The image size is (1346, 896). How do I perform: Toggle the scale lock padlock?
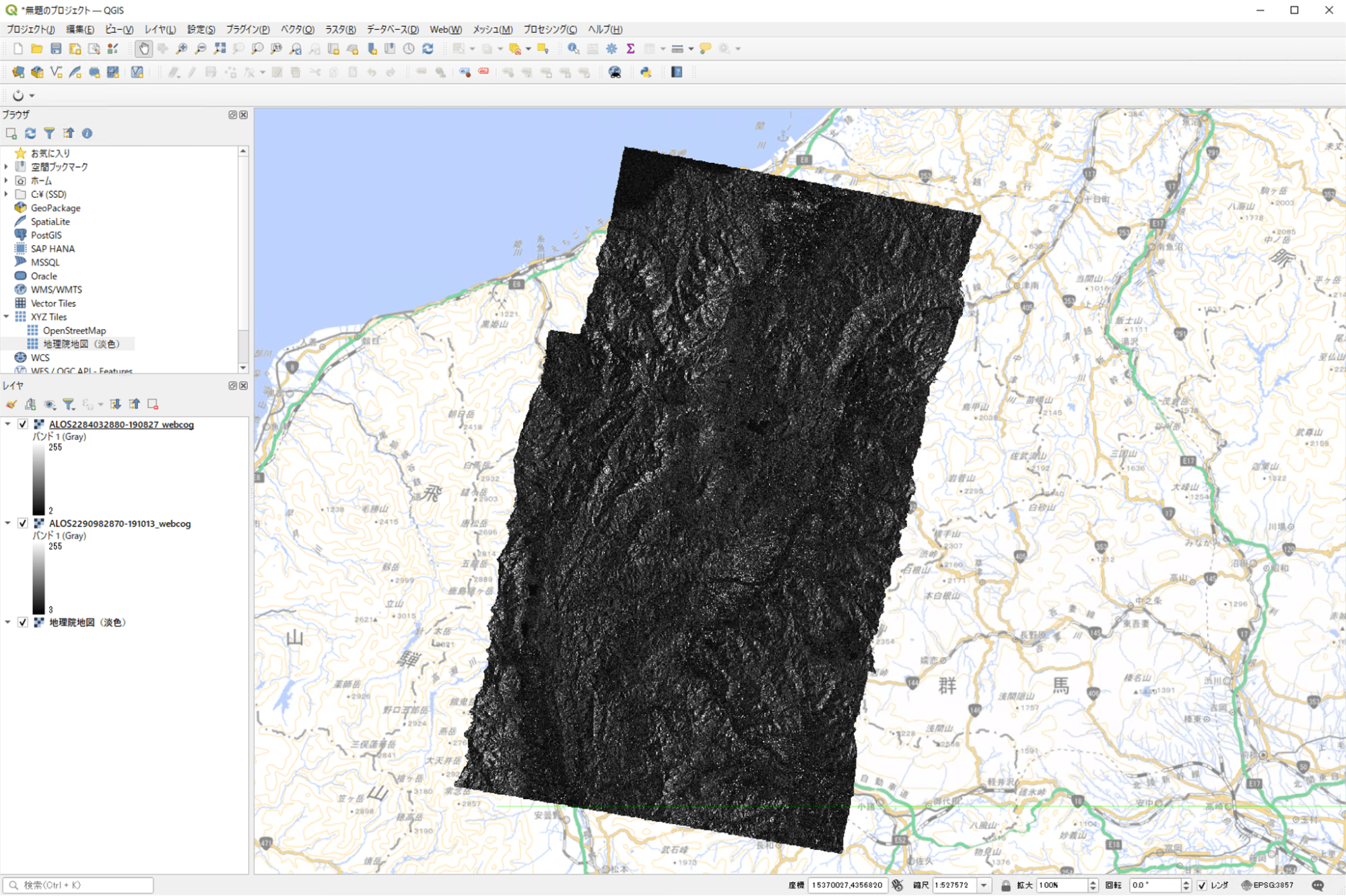pyautogui.click(x=1005, y=885)
